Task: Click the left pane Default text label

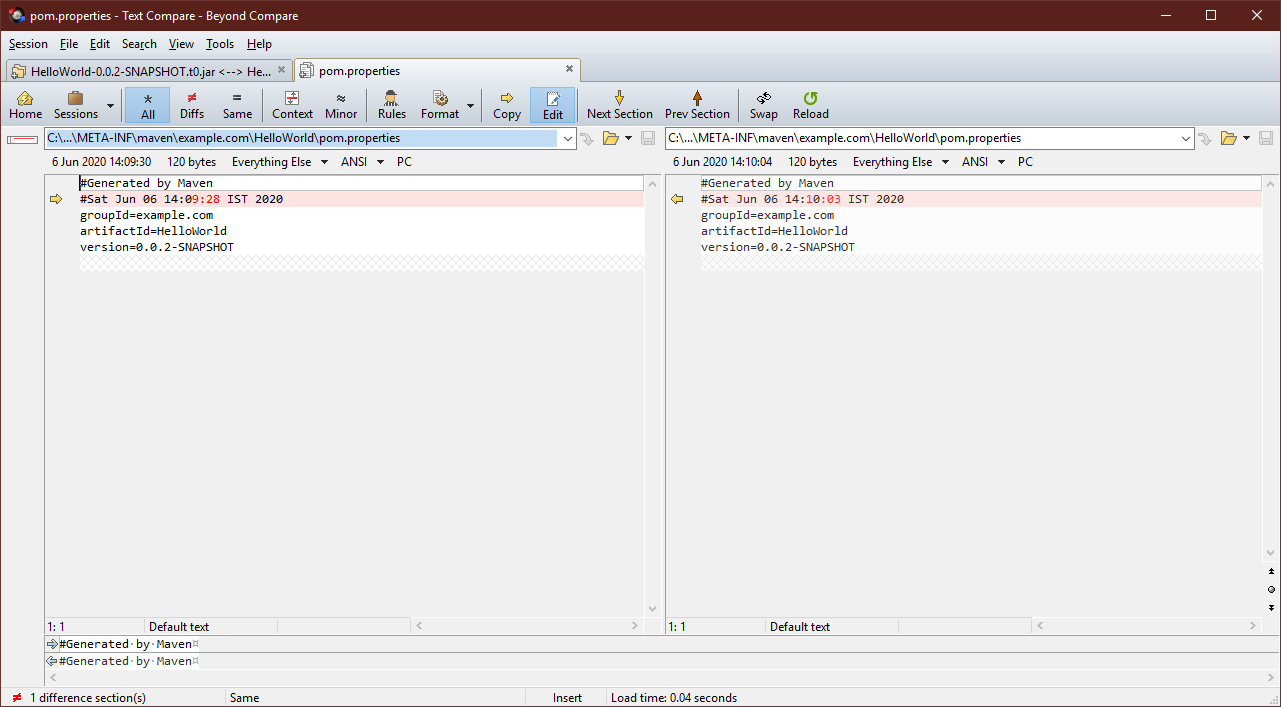Action: tap(179, 627)
